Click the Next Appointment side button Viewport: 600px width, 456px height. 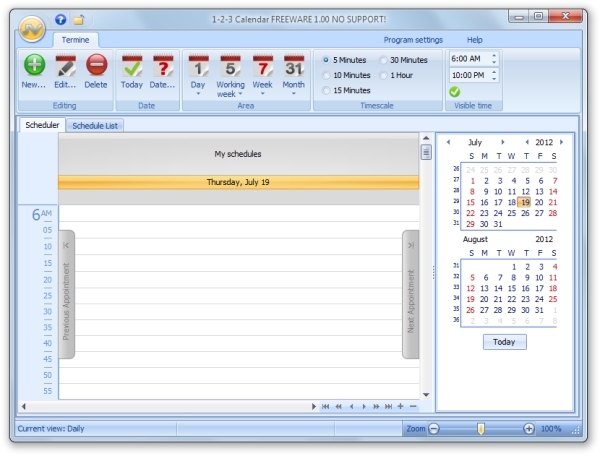click(410, 294)
